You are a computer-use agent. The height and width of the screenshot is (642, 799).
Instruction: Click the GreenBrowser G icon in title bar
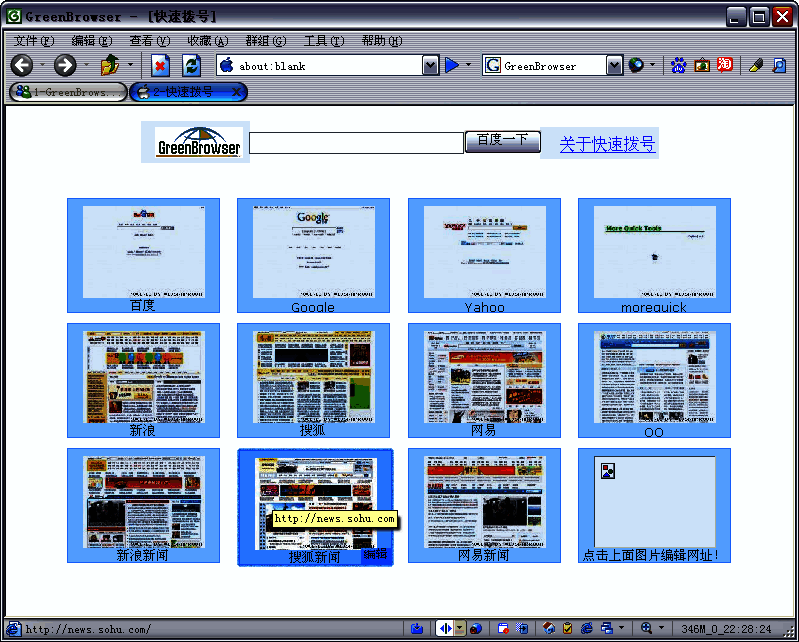coord(13,16)
